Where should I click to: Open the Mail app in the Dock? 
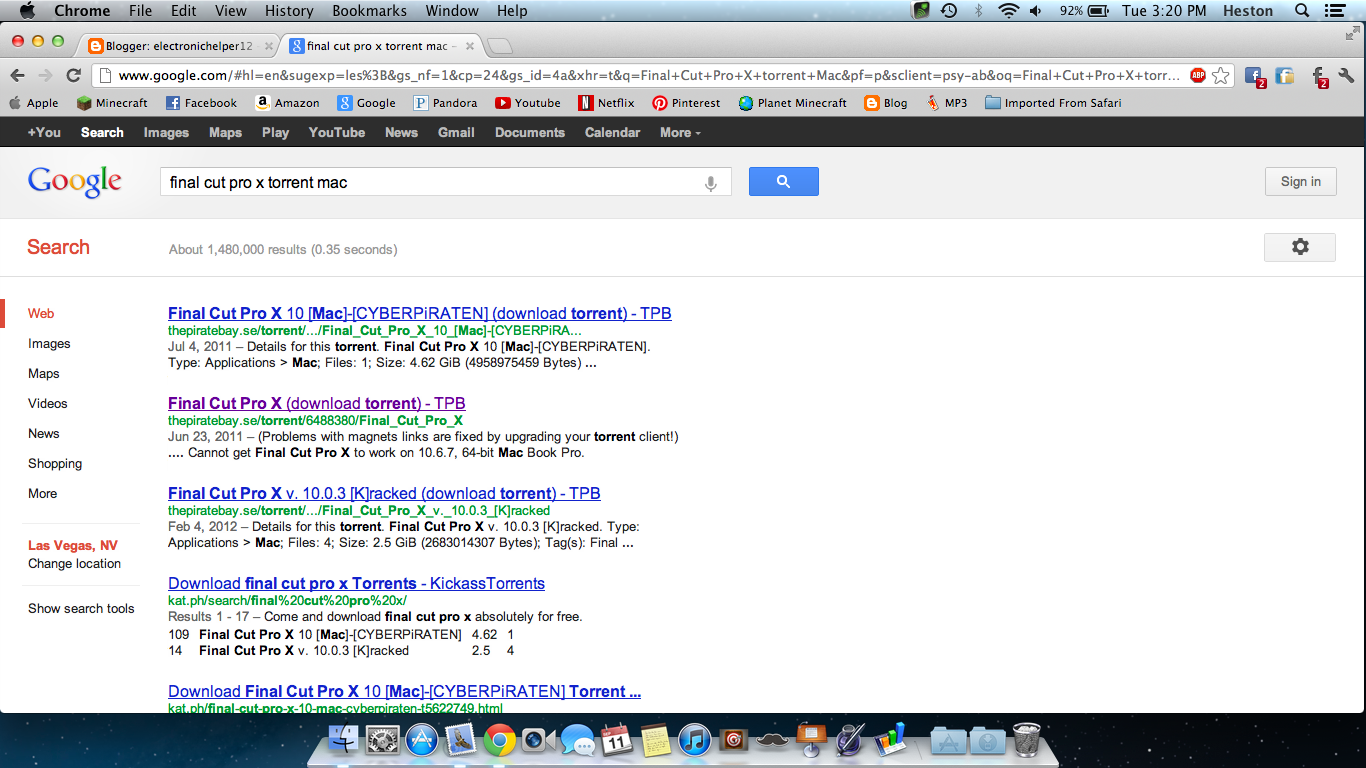(x=461, y=741)
